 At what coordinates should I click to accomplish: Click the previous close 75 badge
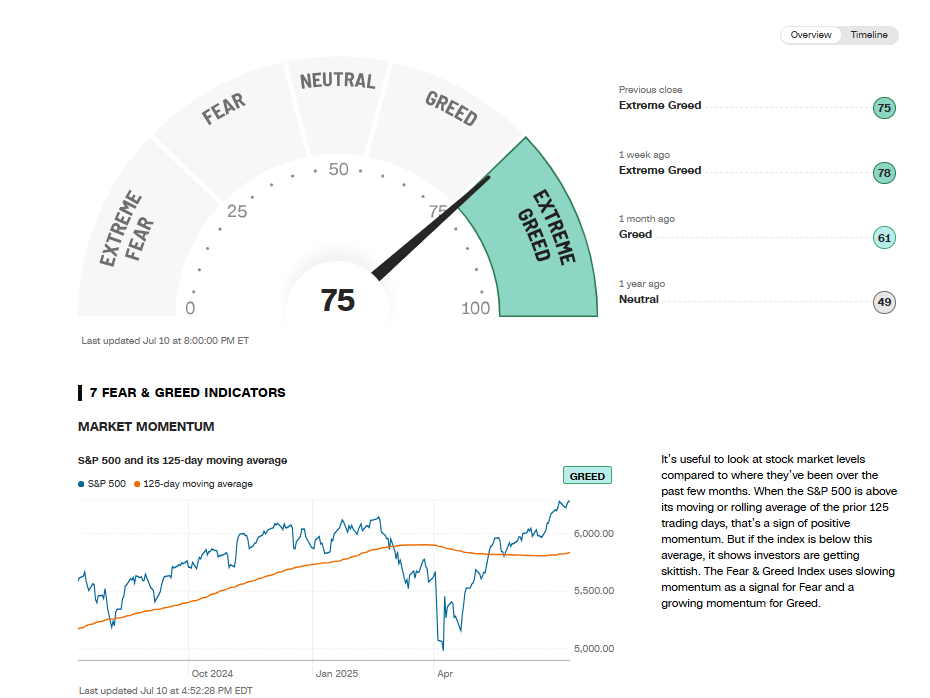point(883,108)
